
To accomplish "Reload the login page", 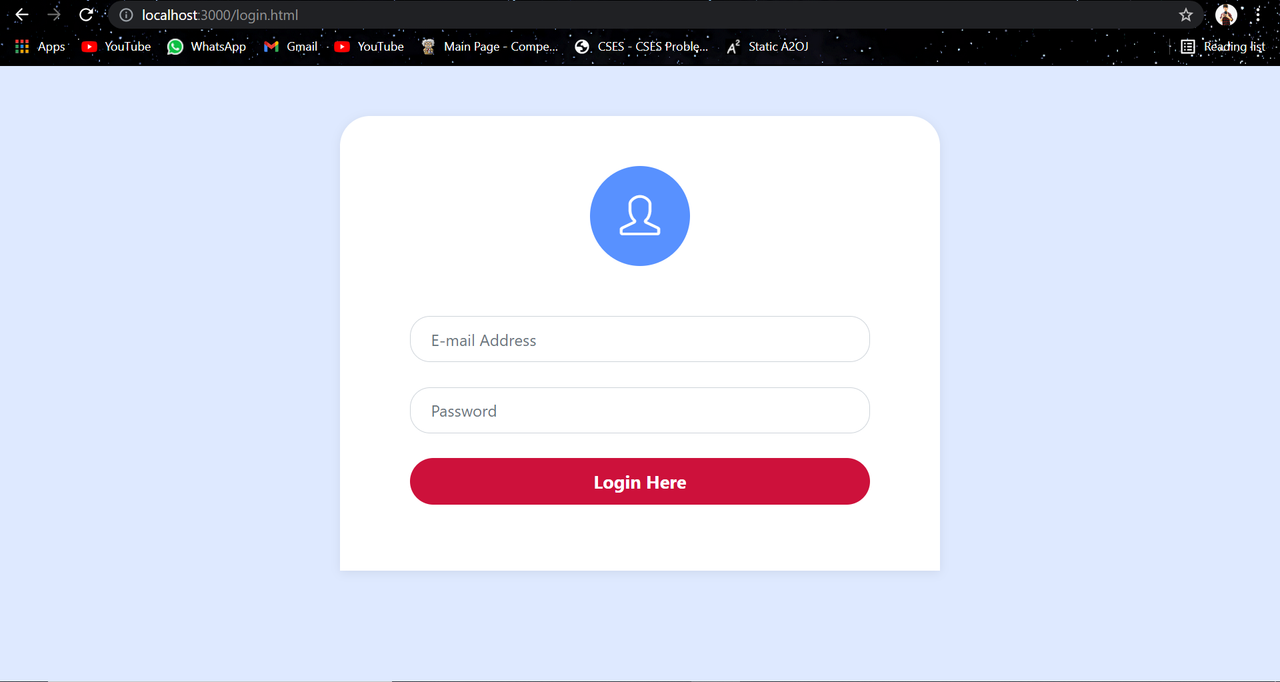I will point(86,15).
